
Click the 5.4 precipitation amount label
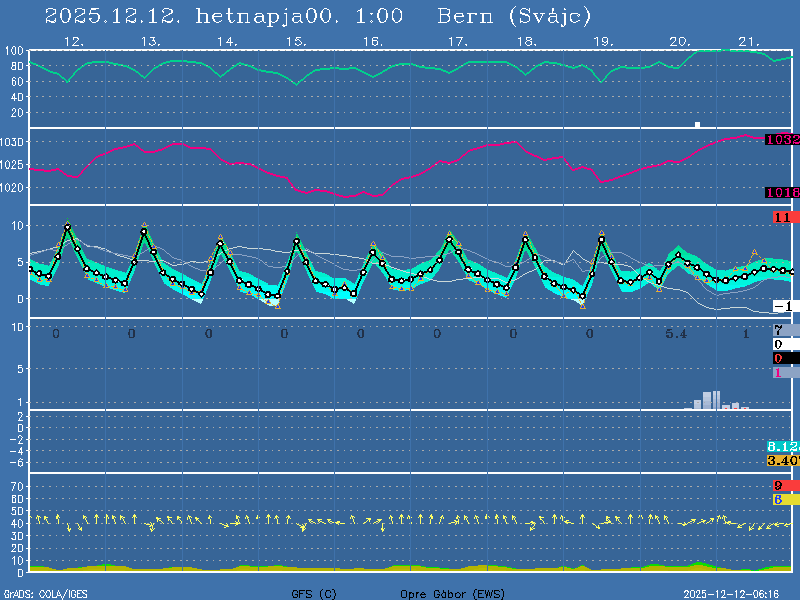tap(676, 333)
